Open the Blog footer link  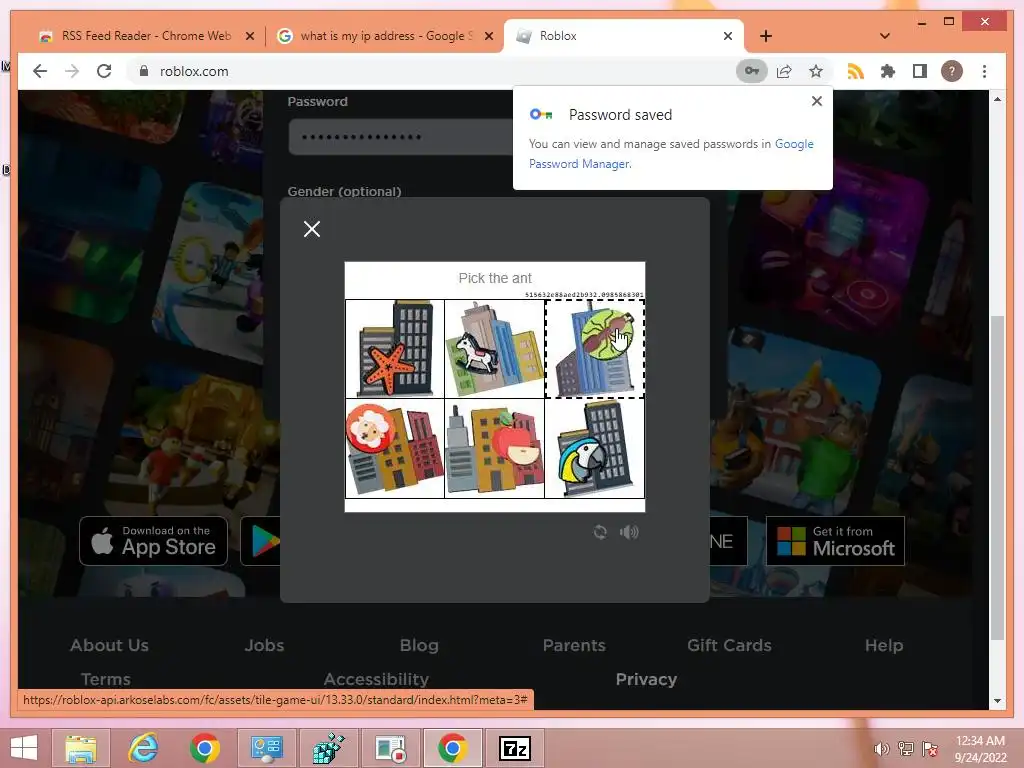[x=419, y=645]
